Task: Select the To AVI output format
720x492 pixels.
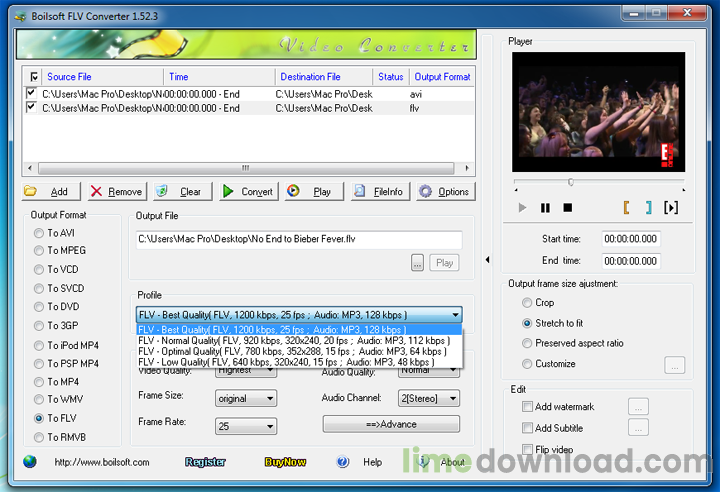Action: tap(54, 233)
